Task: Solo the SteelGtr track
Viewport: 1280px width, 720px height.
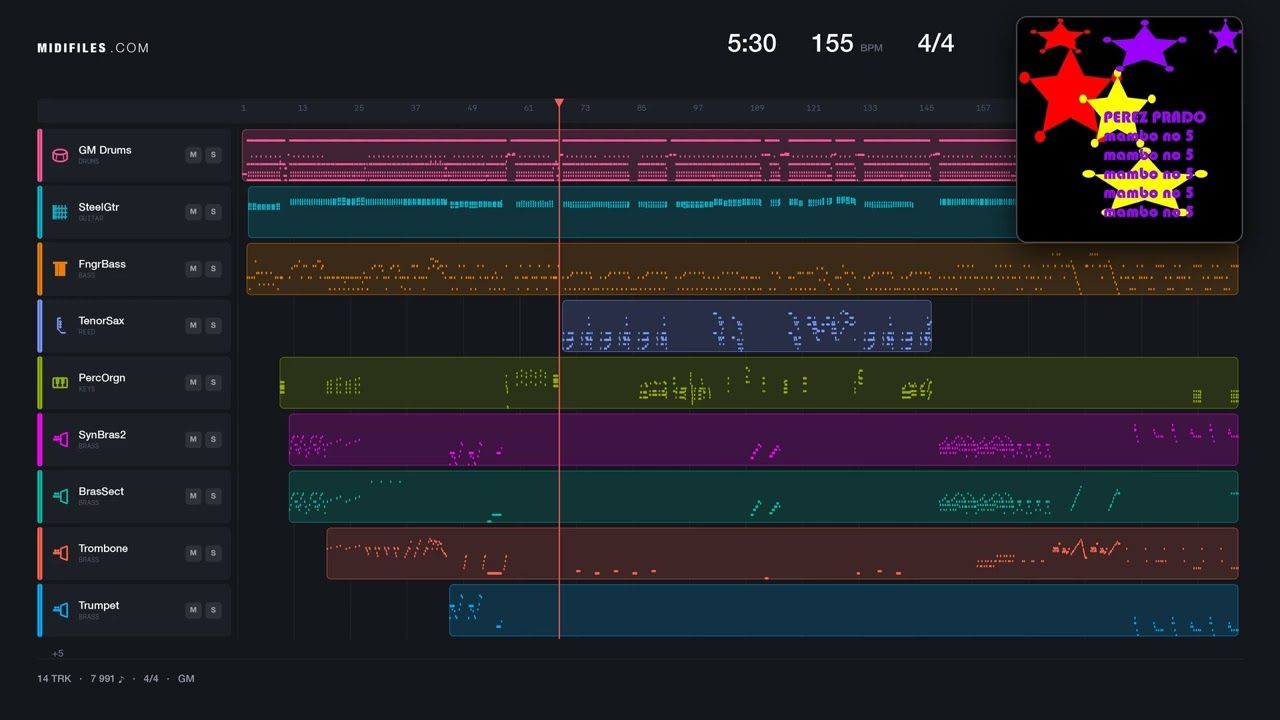Action: point(212,212)
